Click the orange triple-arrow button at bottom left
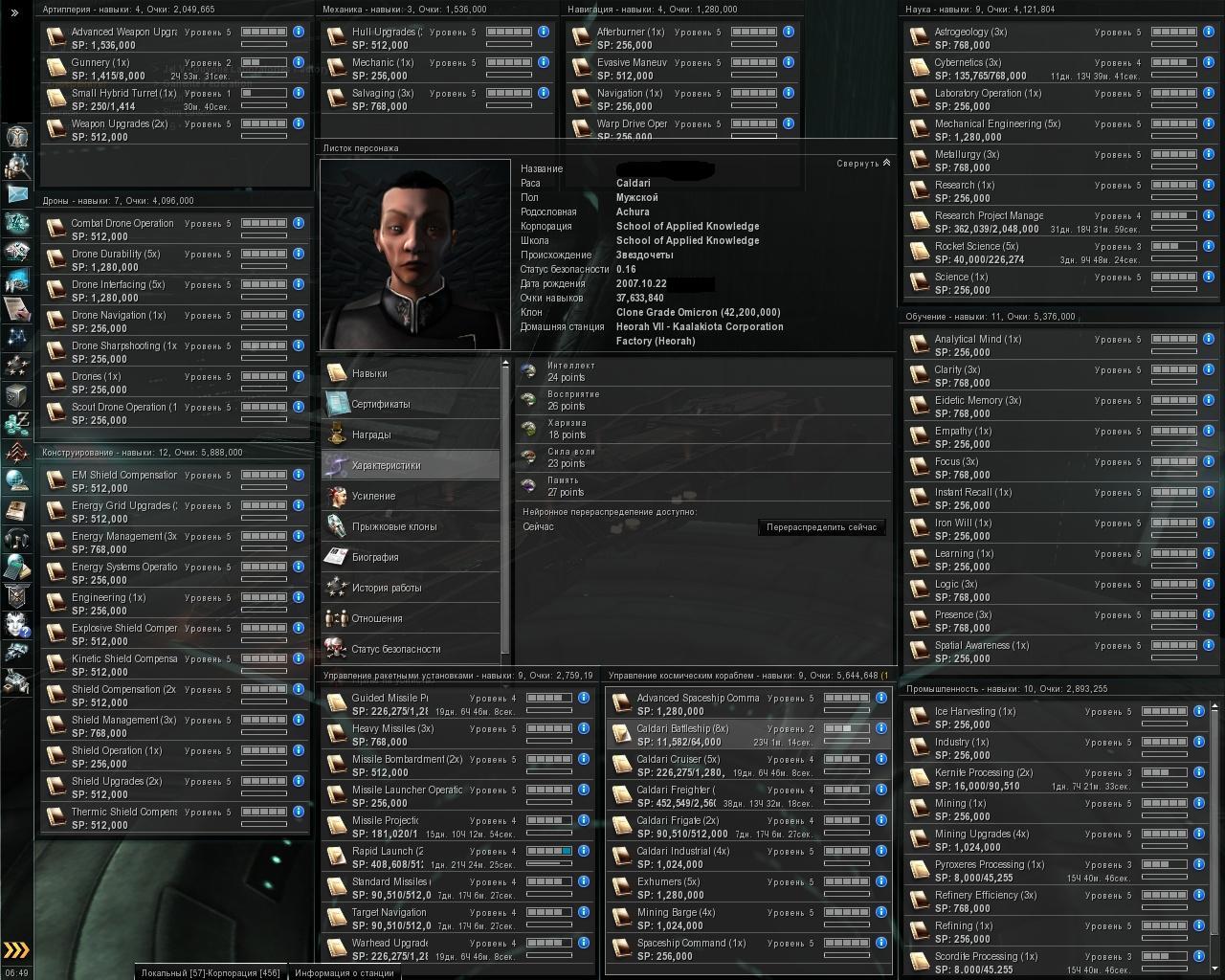The image size is (1225, 980). pyautogui.click(x=16, y=950)
